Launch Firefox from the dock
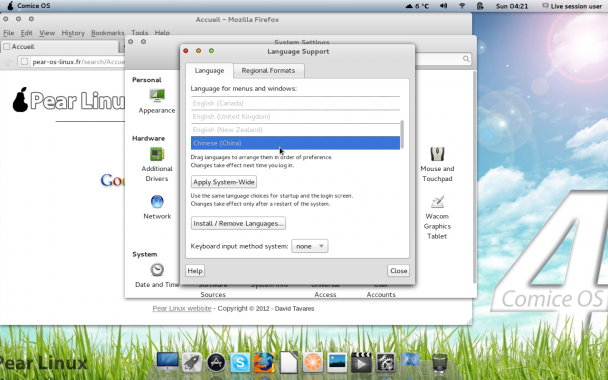 (264, 363)
